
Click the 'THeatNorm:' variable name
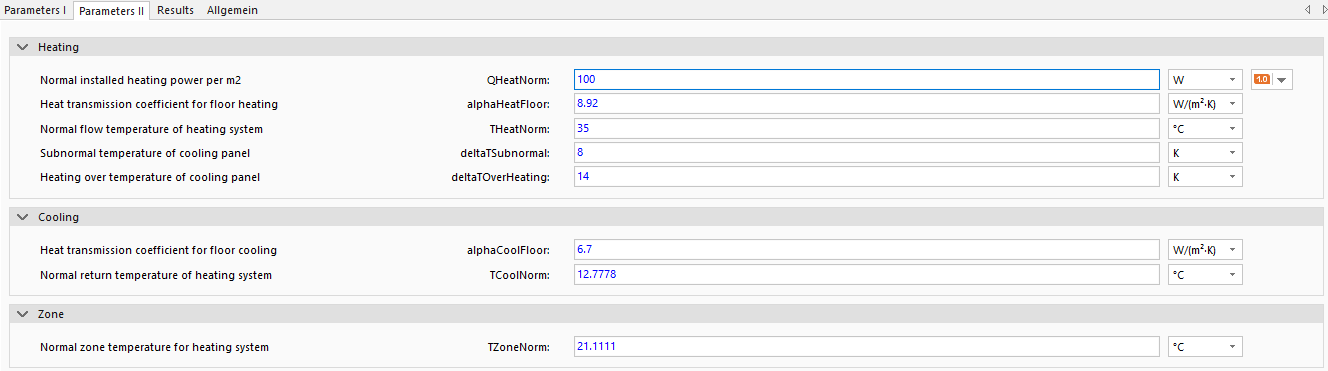[x=519, y=129]
